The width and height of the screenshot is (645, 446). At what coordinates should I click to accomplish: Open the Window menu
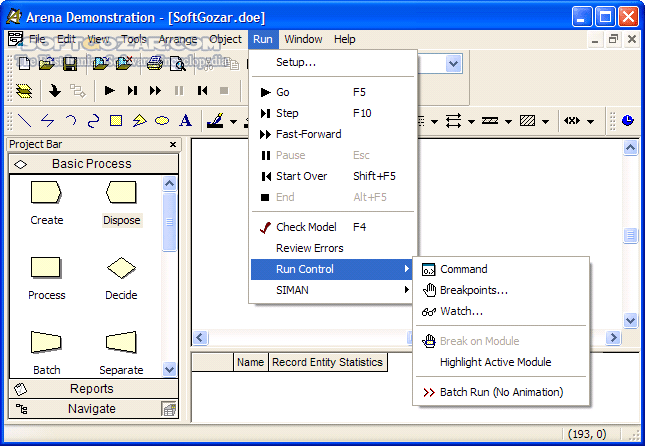point(303,39)
